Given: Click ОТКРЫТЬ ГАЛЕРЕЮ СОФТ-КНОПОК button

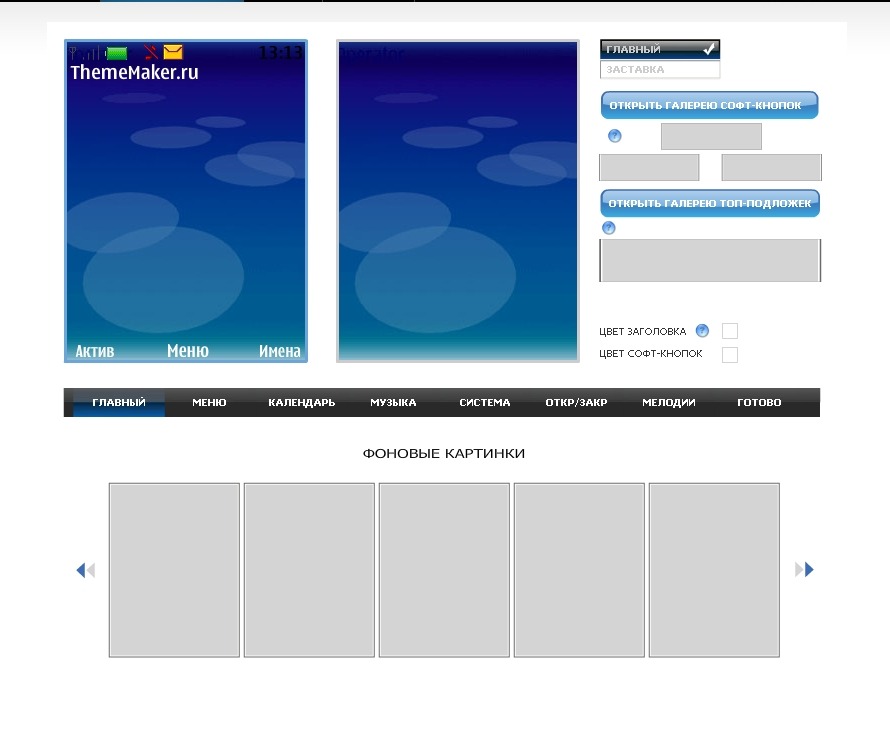Looking at the screenshot, I should (x=710, y=105).
